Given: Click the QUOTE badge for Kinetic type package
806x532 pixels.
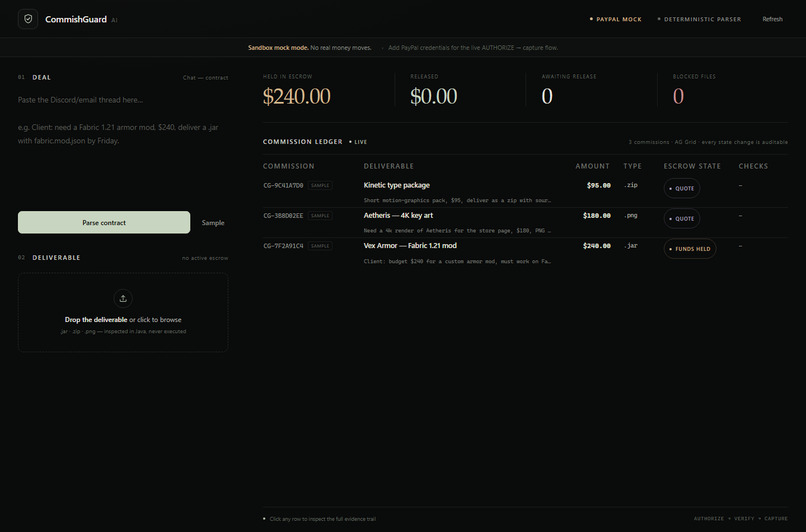Looking at the screenshot, I should pyautogui.click(x=682, y=189).
